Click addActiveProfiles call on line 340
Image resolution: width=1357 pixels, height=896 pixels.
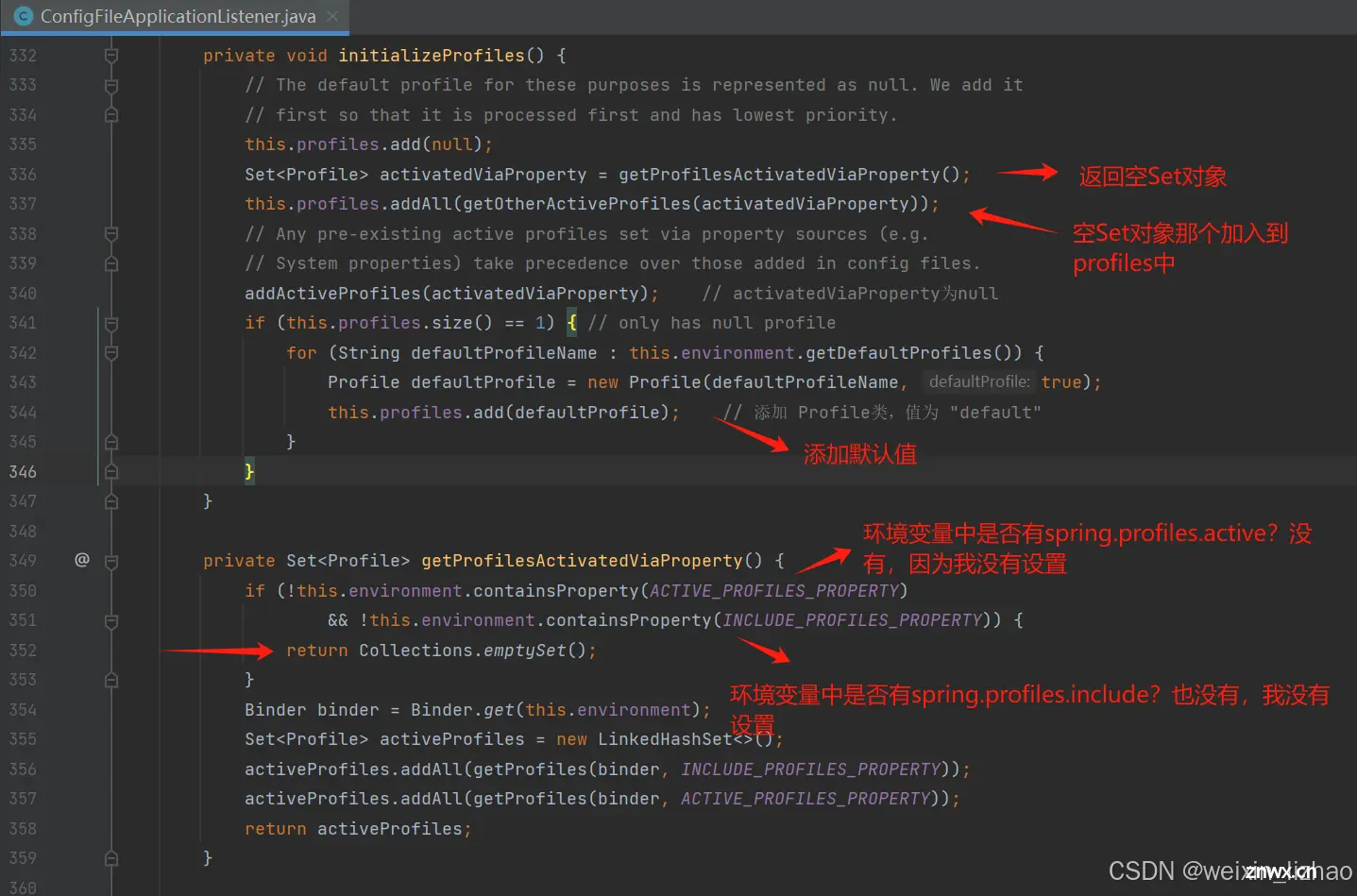pos(332,294)
